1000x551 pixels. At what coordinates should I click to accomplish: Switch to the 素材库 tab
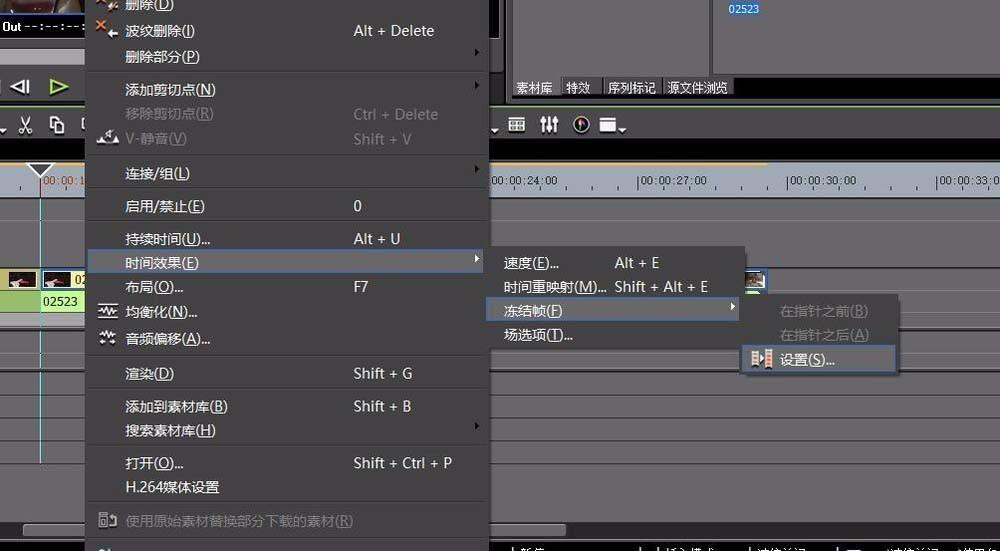[534, 87]
